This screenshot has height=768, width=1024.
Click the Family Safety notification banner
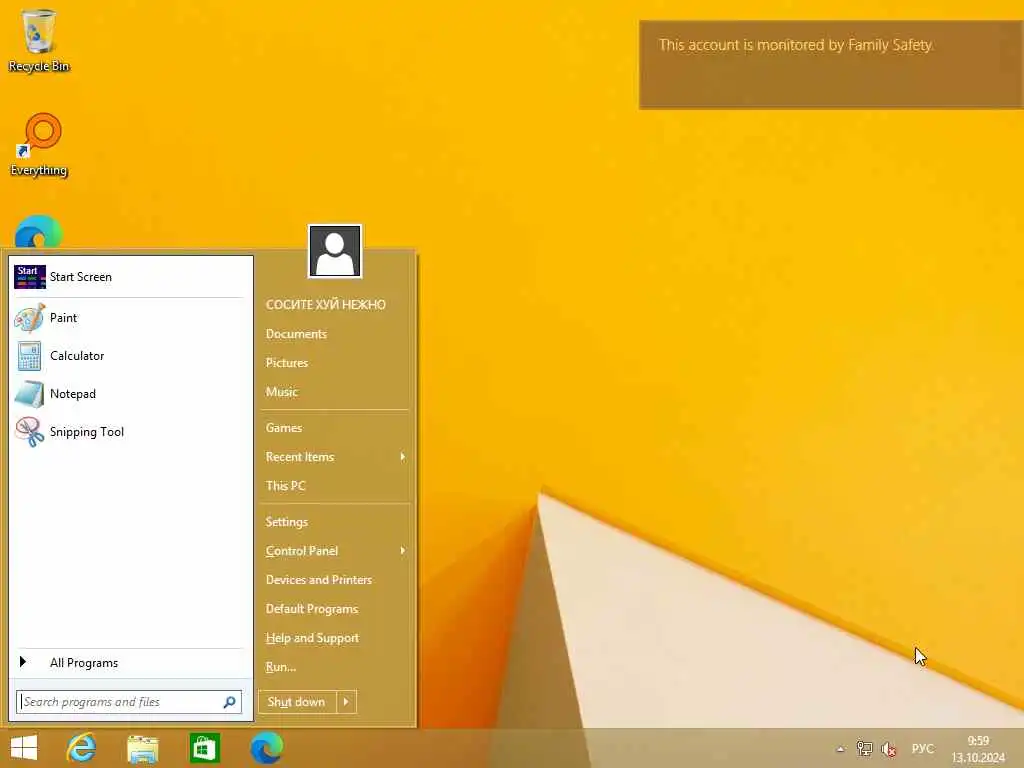click(x=831, y=65)
